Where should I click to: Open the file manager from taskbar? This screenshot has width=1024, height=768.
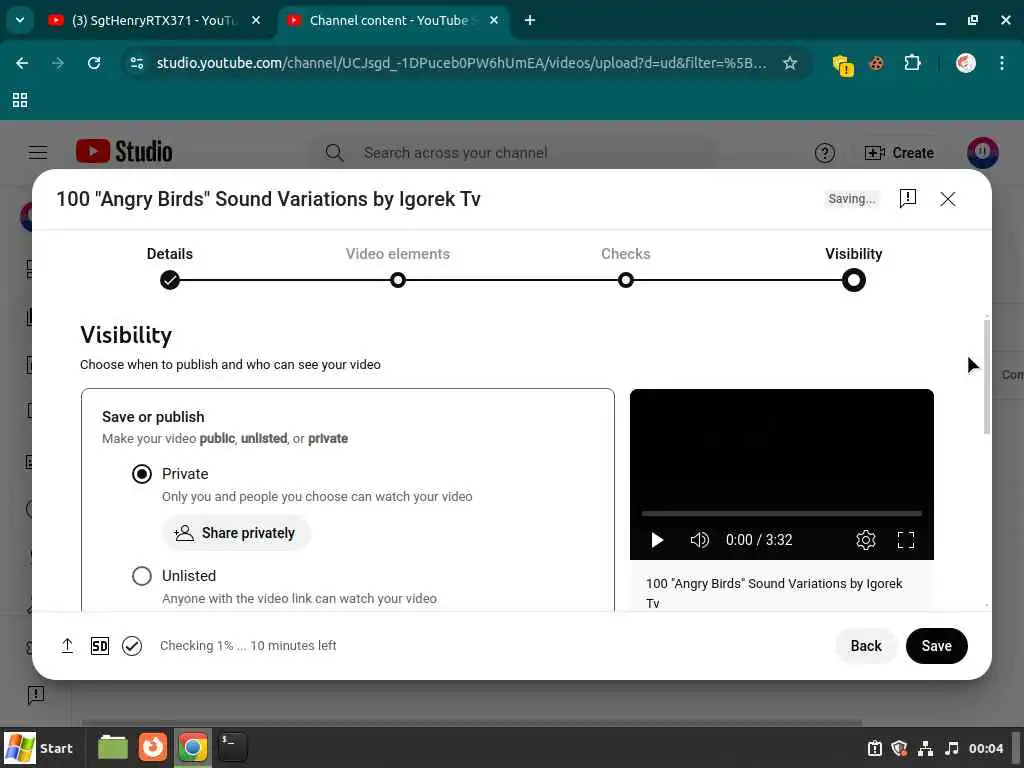(113, 748)
